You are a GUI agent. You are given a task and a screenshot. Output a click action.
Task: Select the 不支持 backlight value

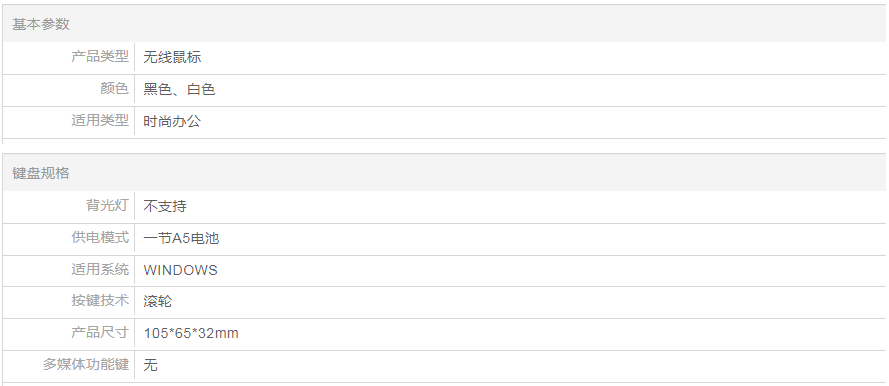click(164, 206)
